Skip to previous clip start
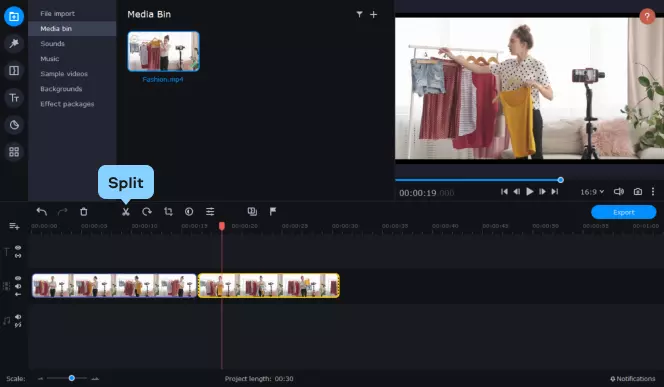Viewport: 664px width, 387px height. pos(504,192)
